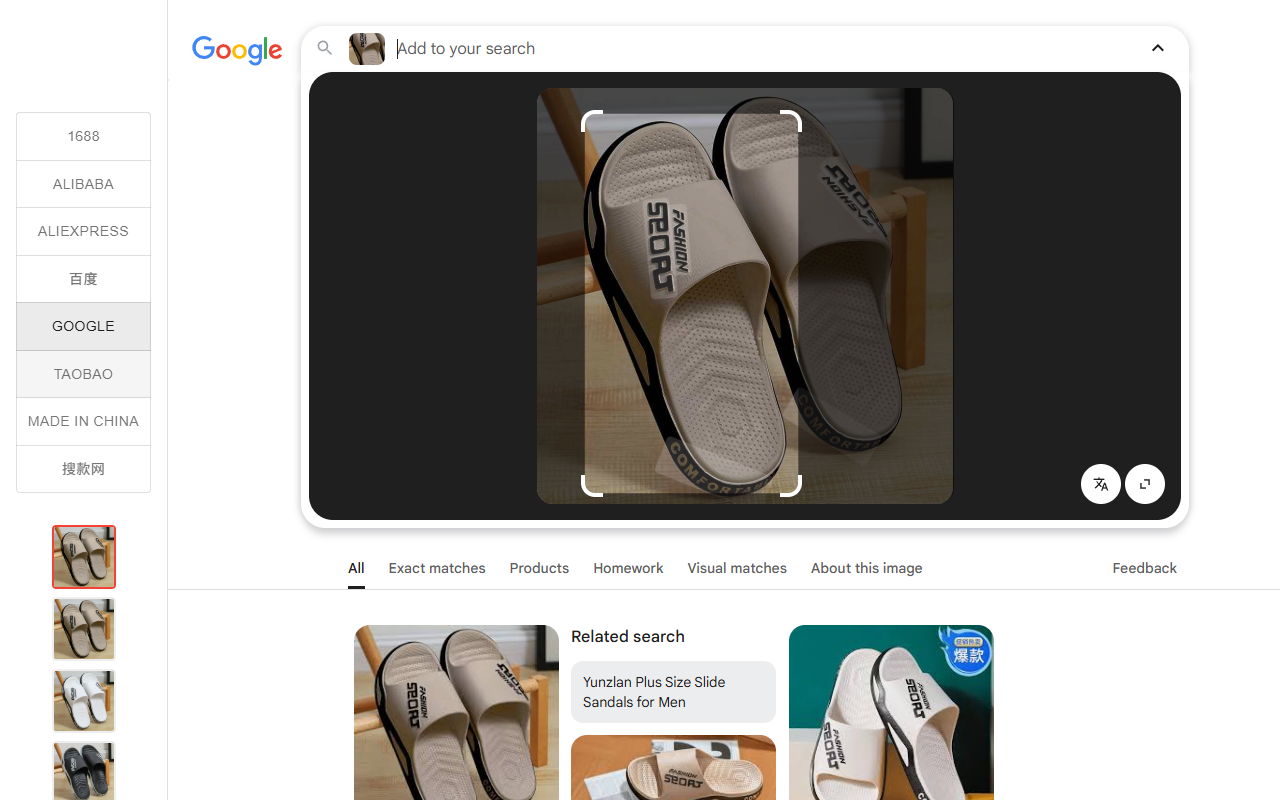Choose ALIBABA from the sidebar

(83, 184)
